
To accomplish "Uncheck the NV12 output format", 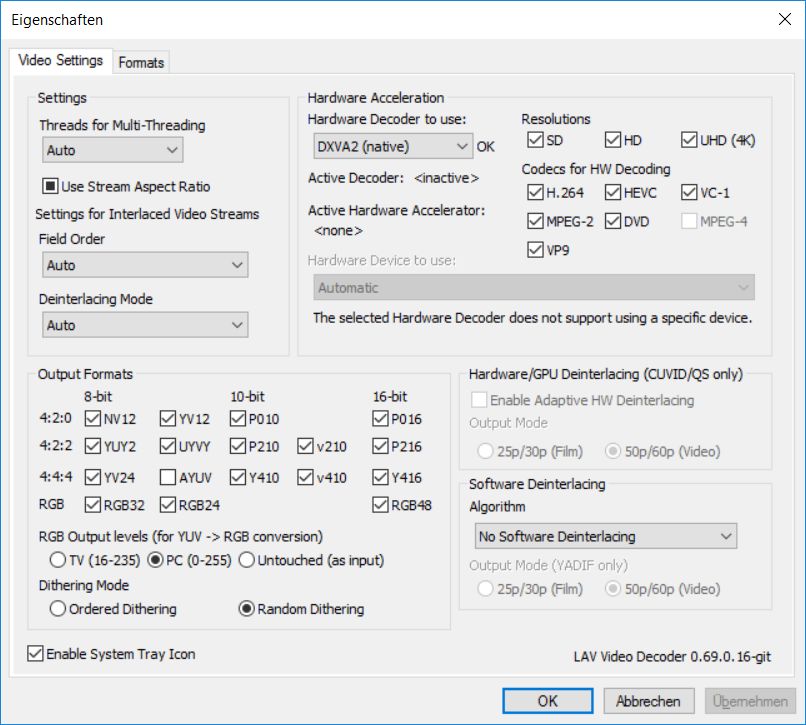I will 93,419.
